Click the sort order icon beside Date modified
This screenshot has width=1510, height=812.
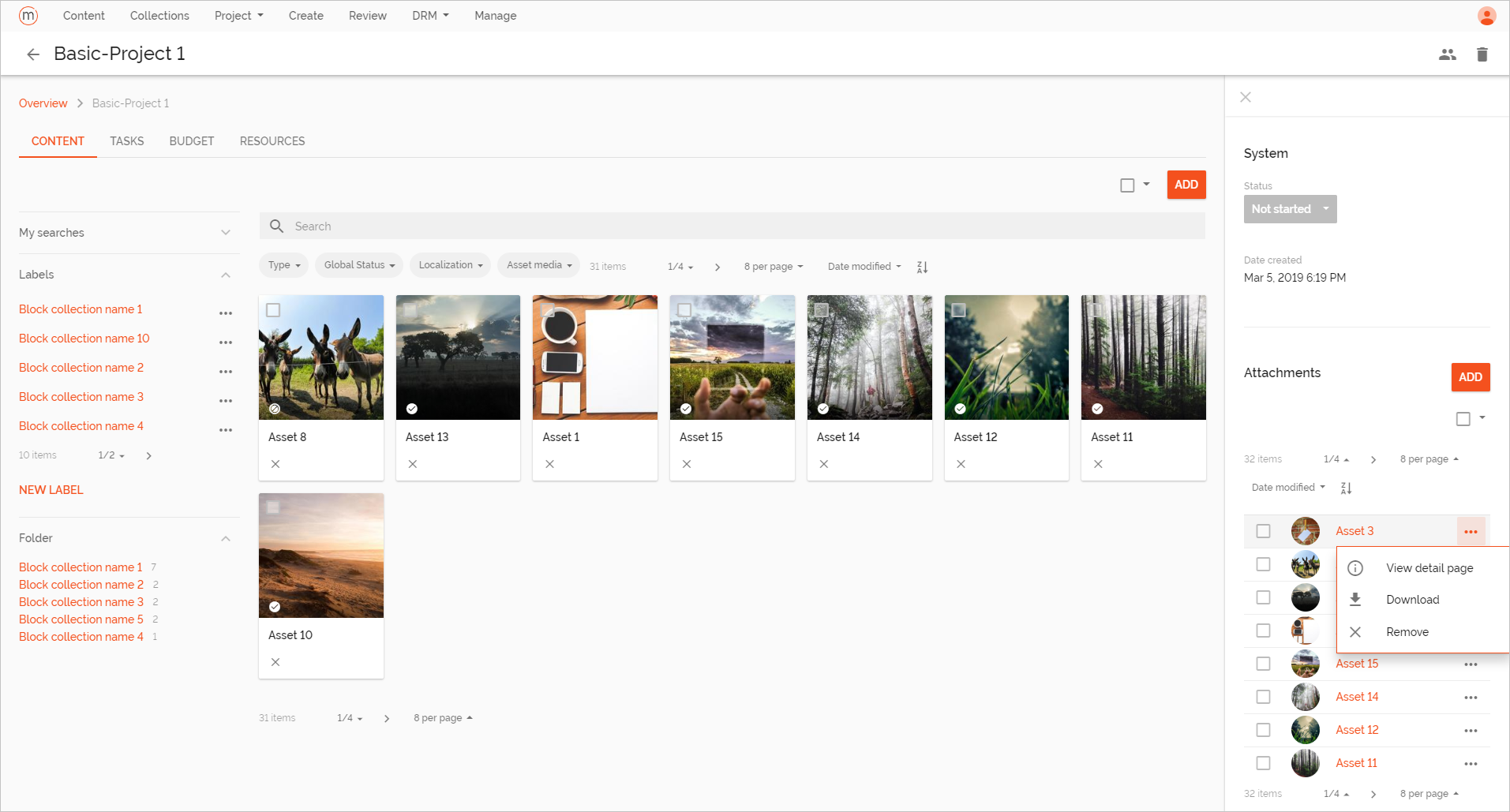(x=921, y=267)
